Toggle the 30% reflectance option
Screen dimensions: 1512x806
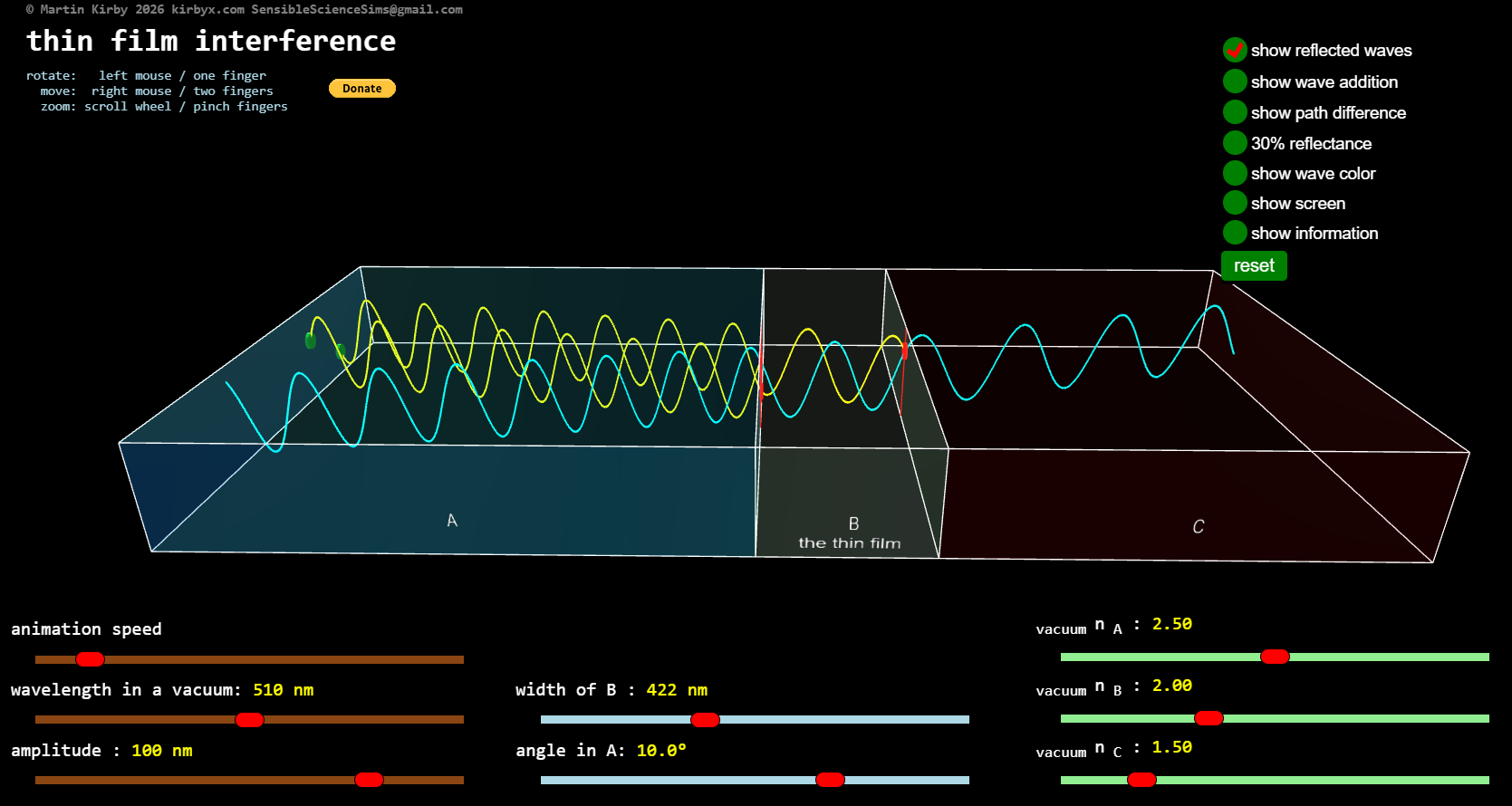click(x=1235, y=143)
